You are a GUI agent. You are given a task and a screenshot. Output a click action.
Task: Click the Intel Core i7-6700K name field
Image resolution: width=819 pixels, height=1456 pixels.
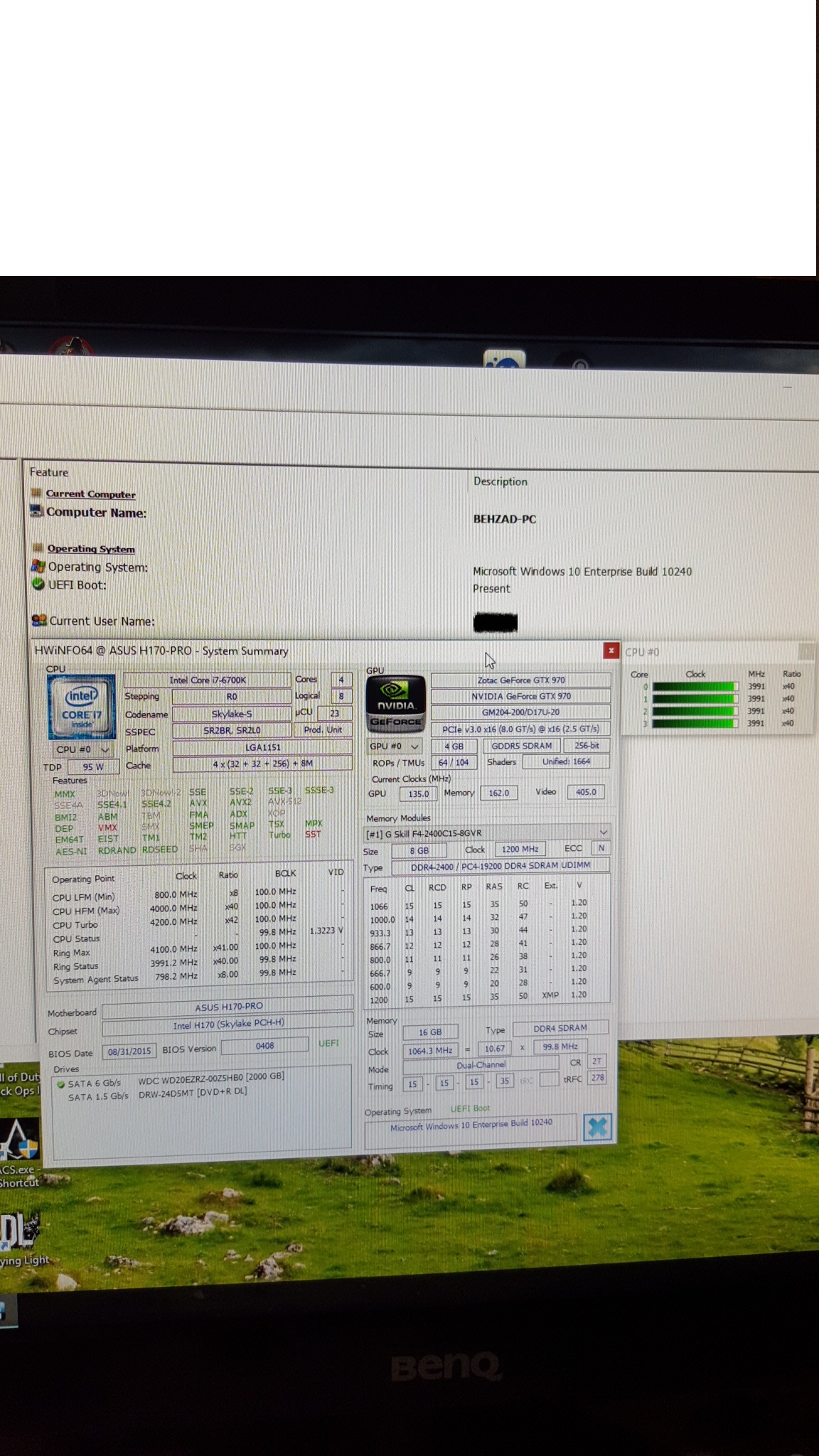208,680
